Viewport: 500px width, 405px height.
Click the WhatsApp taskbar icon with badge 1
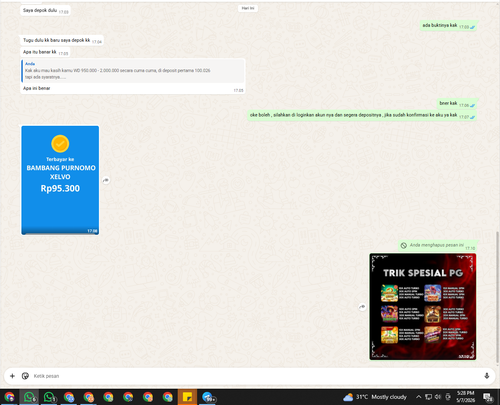(50, 397)
